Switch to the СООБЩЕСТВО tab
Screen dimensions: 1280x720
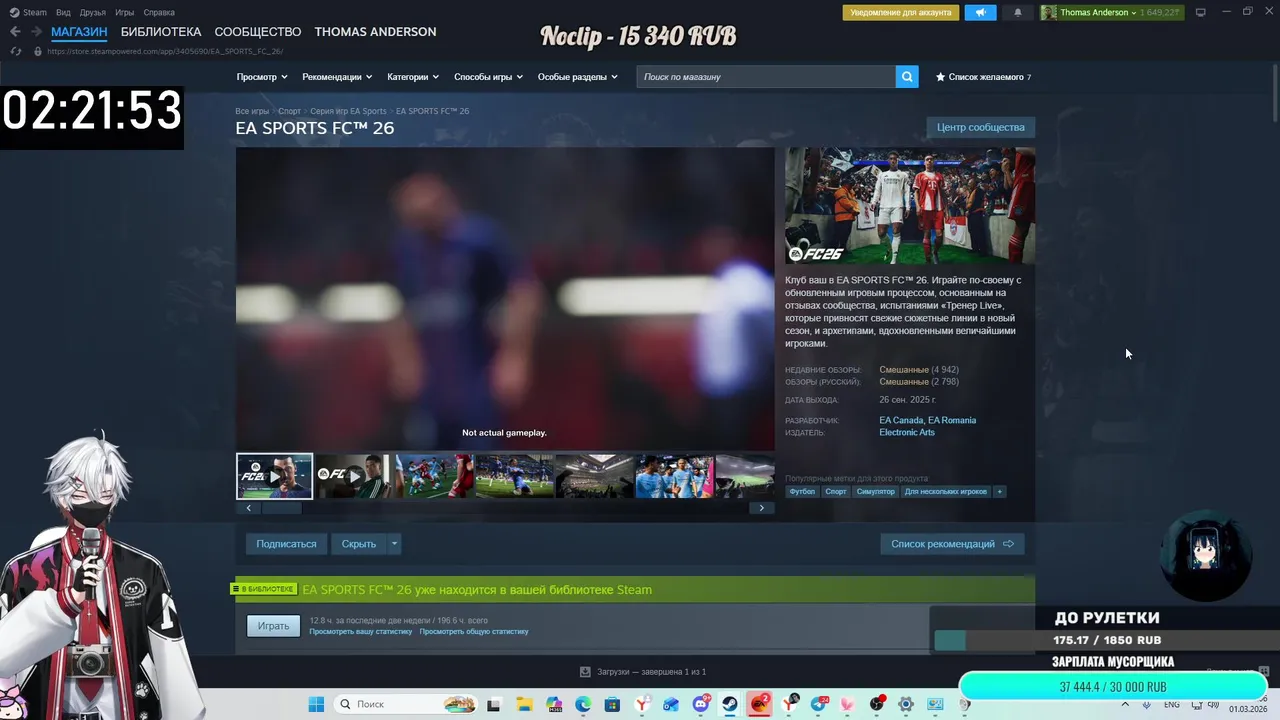[x=258, y=32]
